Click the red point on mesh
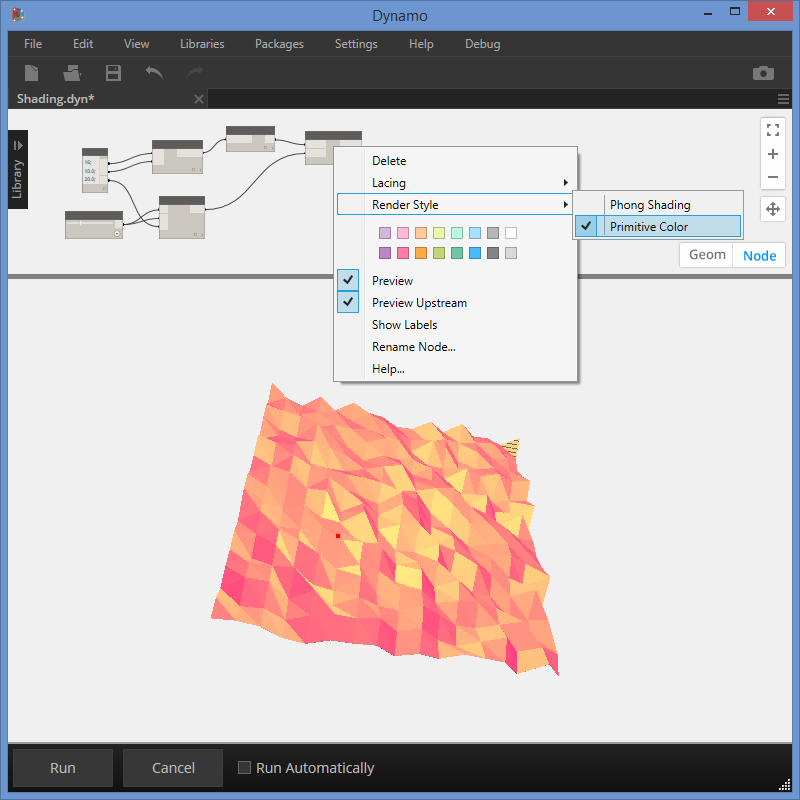 click(x=338, y=536)
